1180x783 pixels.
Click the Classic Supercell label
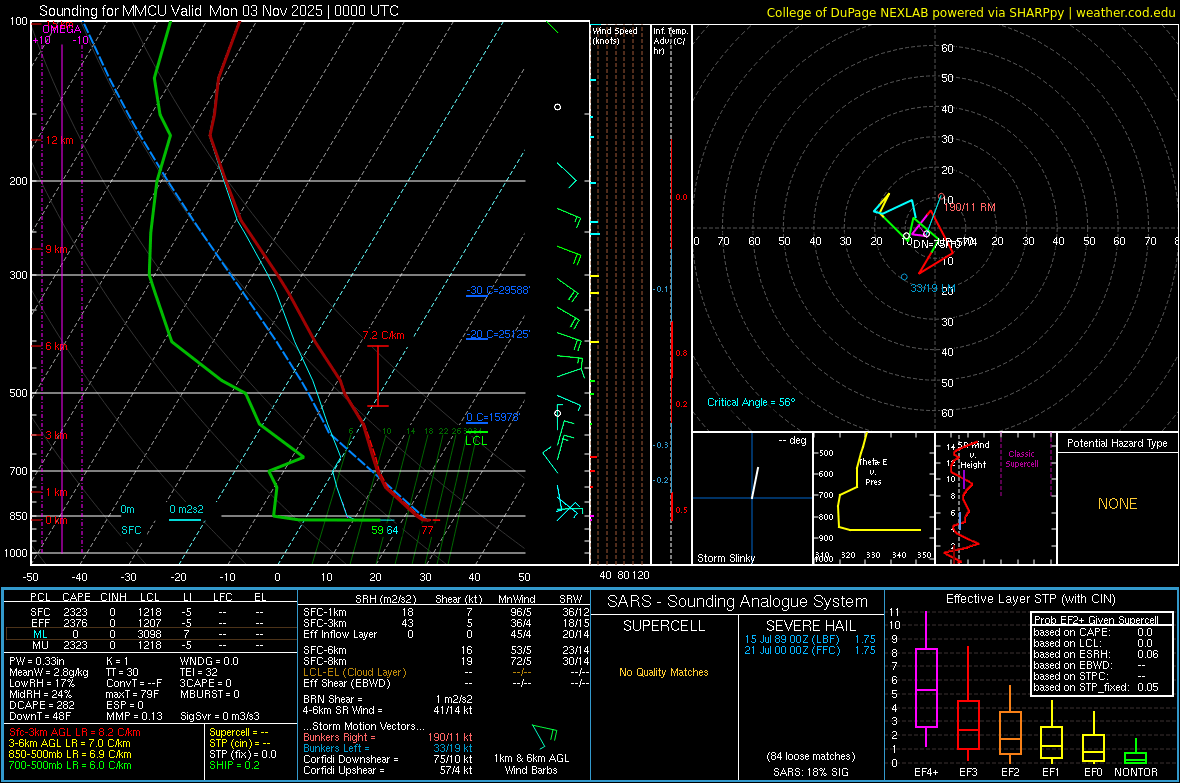coord(1021,459)
